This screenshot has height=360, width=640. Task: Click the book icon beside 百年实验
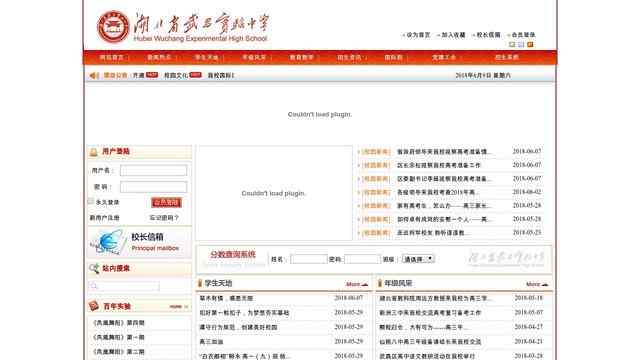[94, 306]
